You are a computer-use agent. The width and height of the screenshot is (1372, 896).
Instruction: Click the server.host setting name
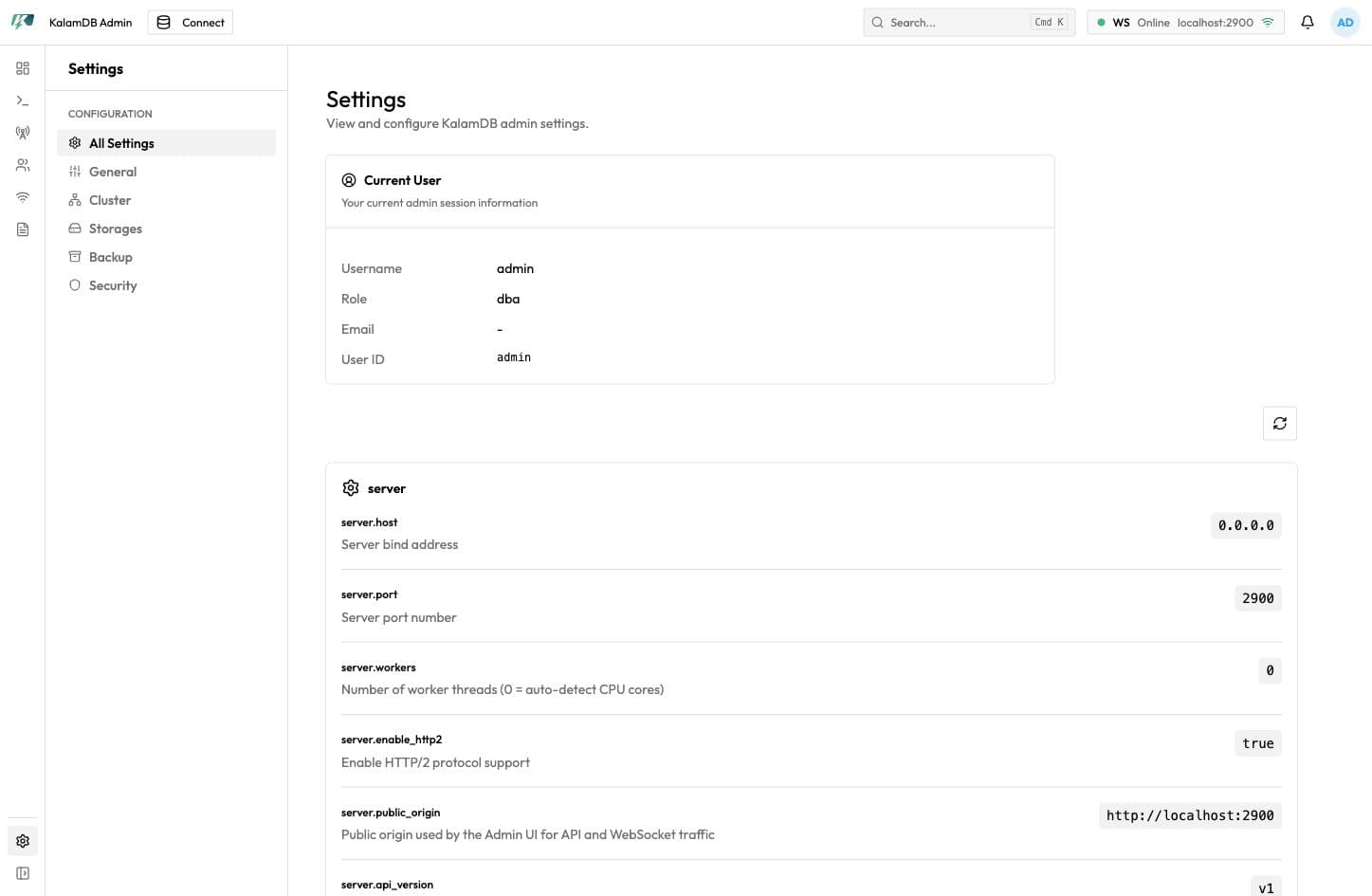pyautogui.click(x=370, y=522)
